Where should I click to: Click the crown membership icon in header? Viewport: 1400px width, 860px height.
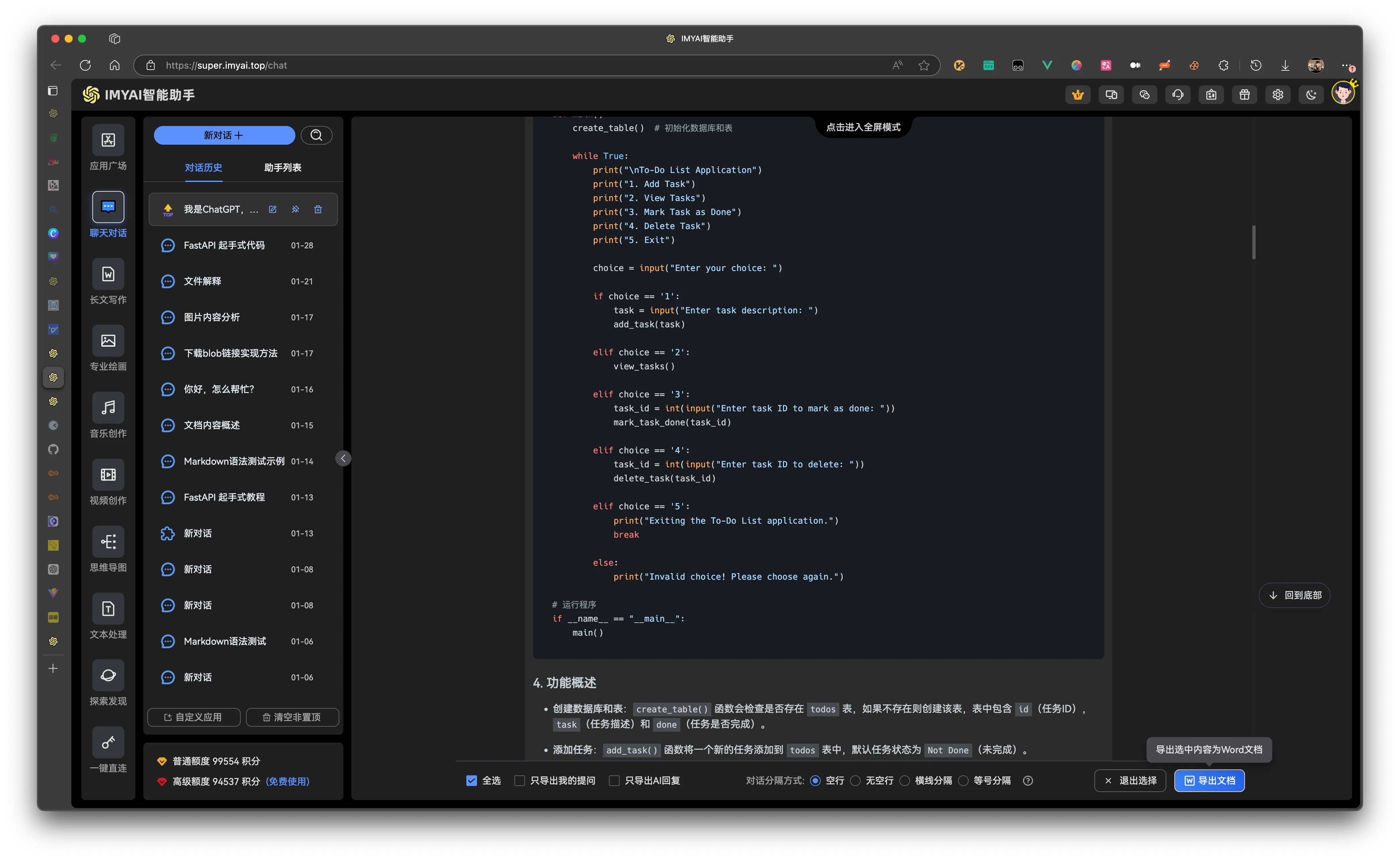(1078, 95)
